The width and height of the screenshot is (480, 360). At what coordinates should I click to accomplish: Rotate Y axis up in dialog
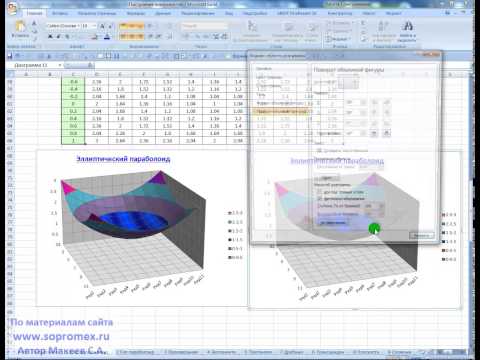[x=375, y=113]
